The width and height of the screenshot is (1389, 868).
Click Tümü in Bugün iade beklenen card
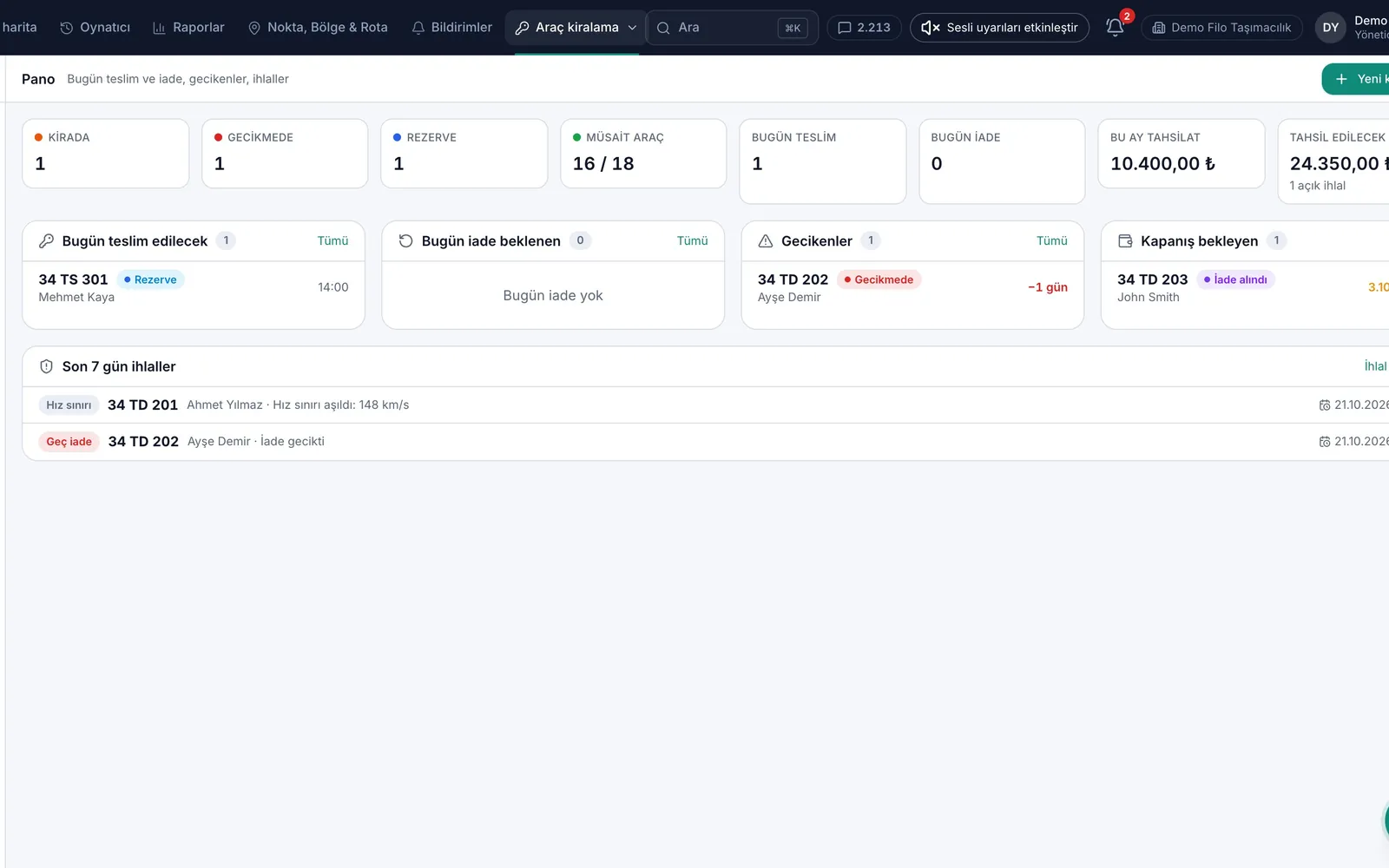692,241
